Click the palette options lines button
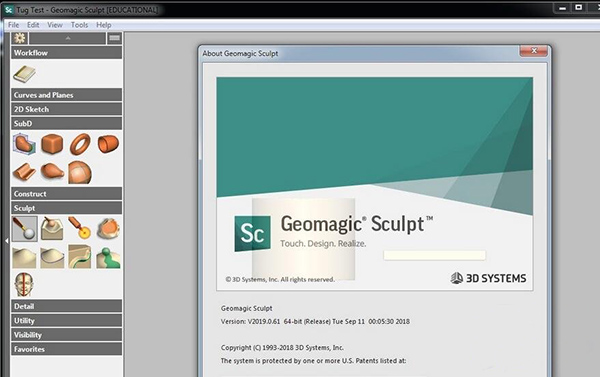 coord(114,38)
